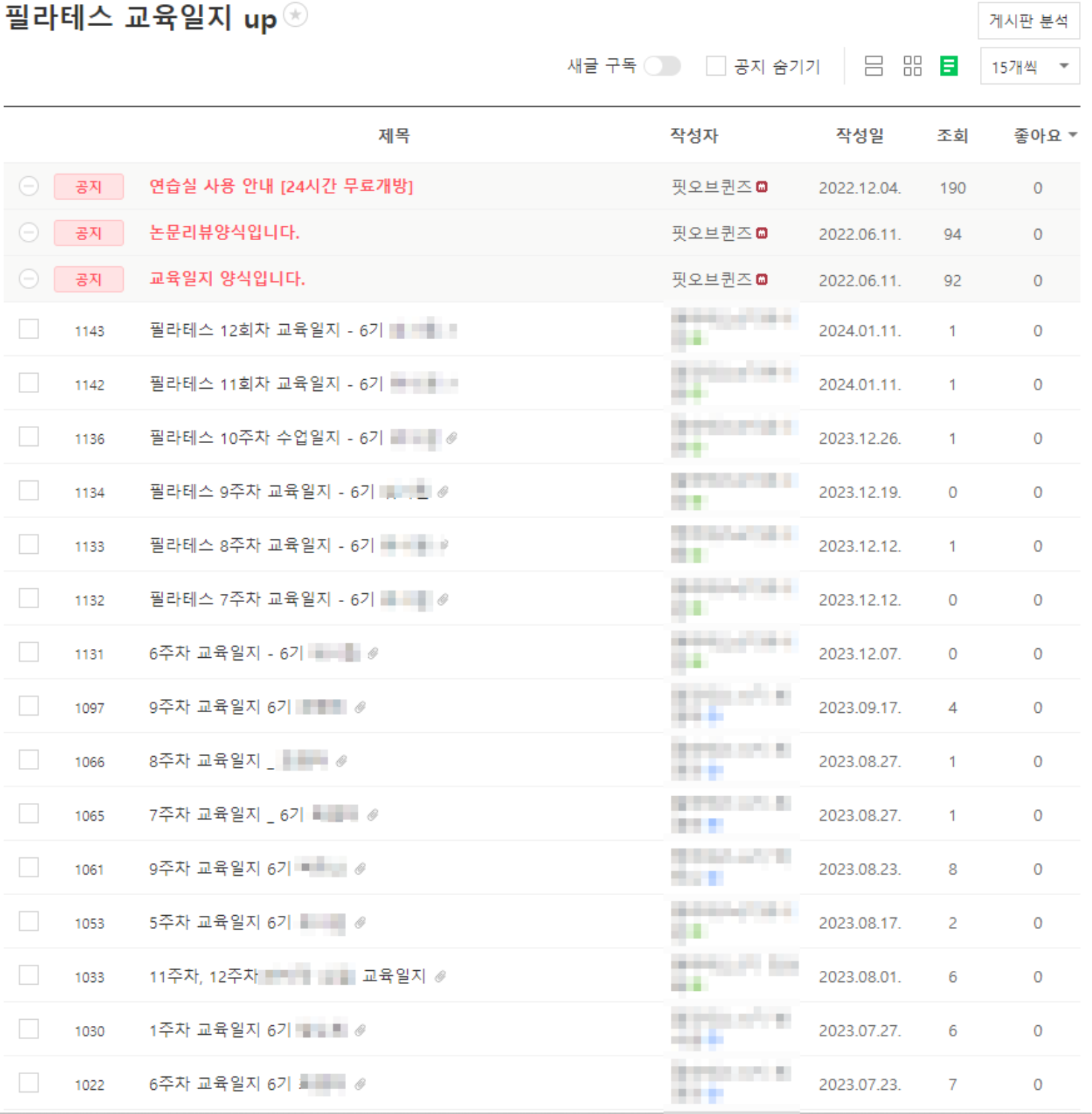Open post 필라테스 10주차 수업일지

(x=266, y=438)
